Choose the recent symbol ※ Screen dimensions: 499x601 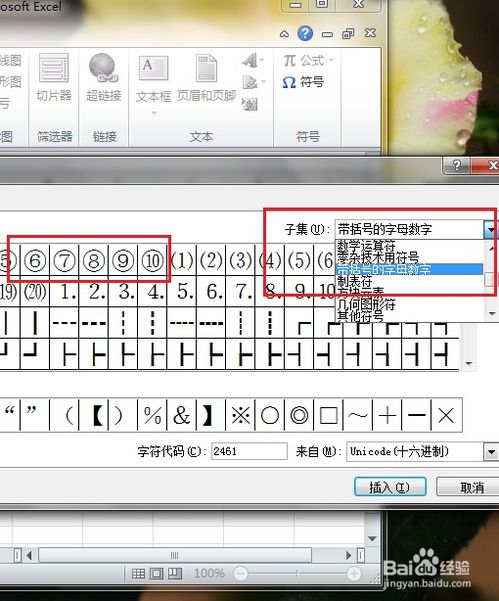point(241,415)
